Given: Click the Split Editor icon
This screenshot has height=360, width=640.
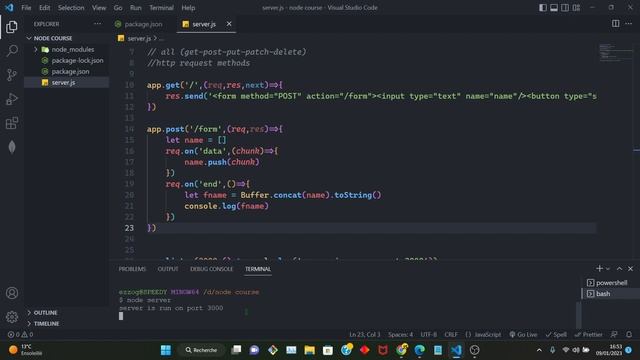Looking at the screenshot, I should click(x=616, y=24).
